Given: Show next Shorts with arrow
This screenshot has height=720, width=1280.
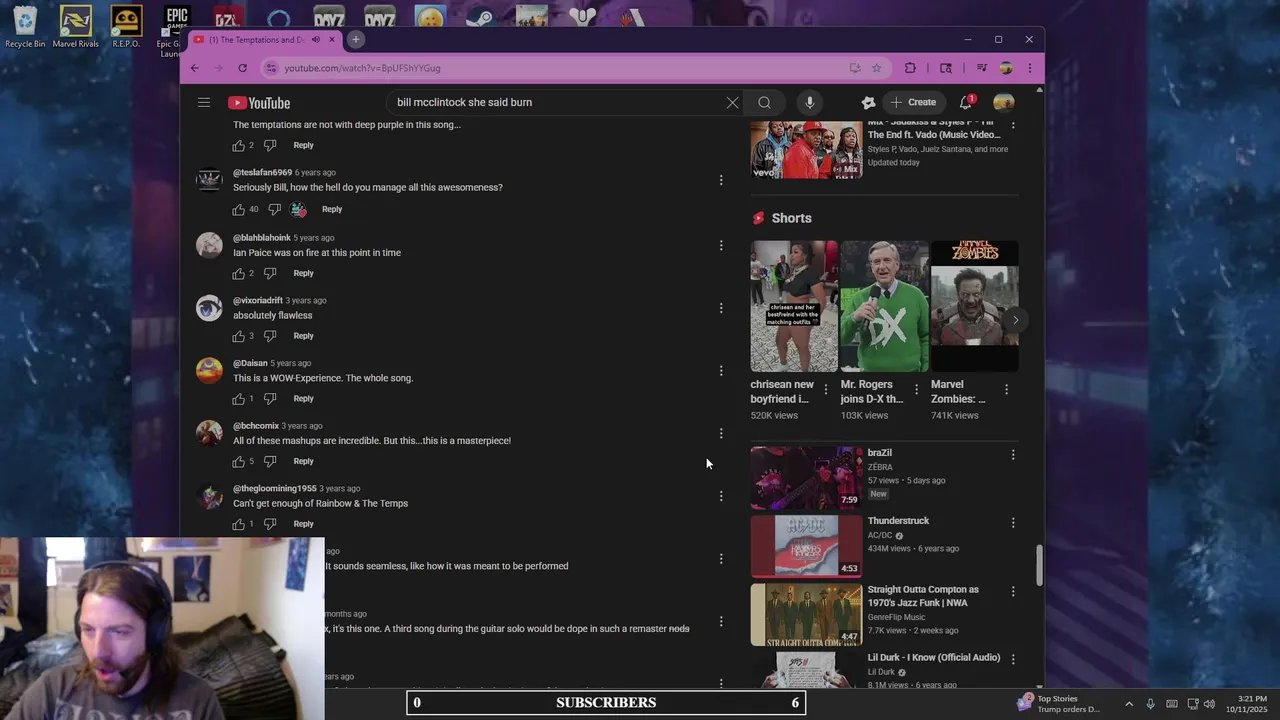Looking at the screenshot, I should (x=1015, y=320).
